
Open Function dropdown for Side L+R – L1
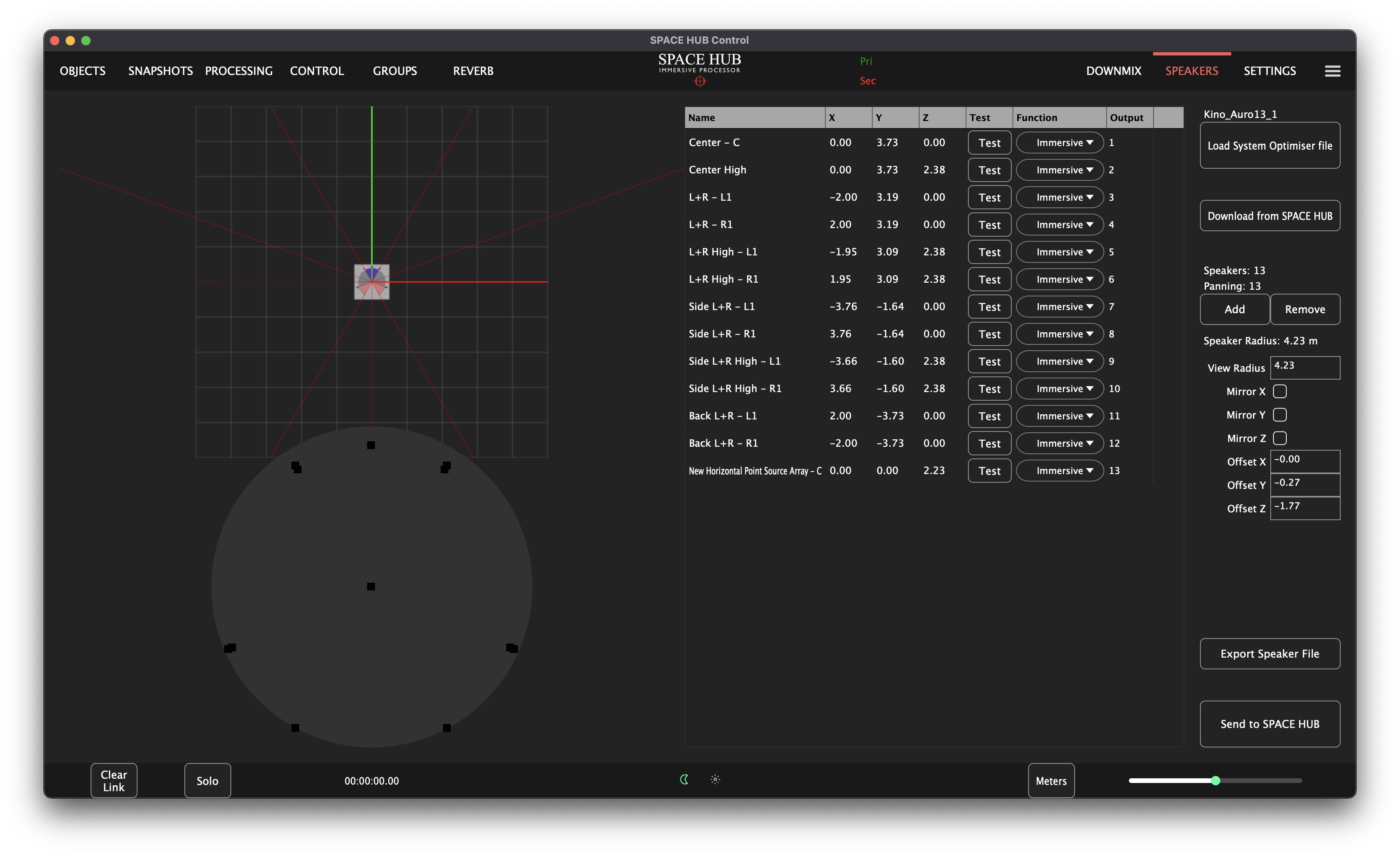coord(1060,307)
